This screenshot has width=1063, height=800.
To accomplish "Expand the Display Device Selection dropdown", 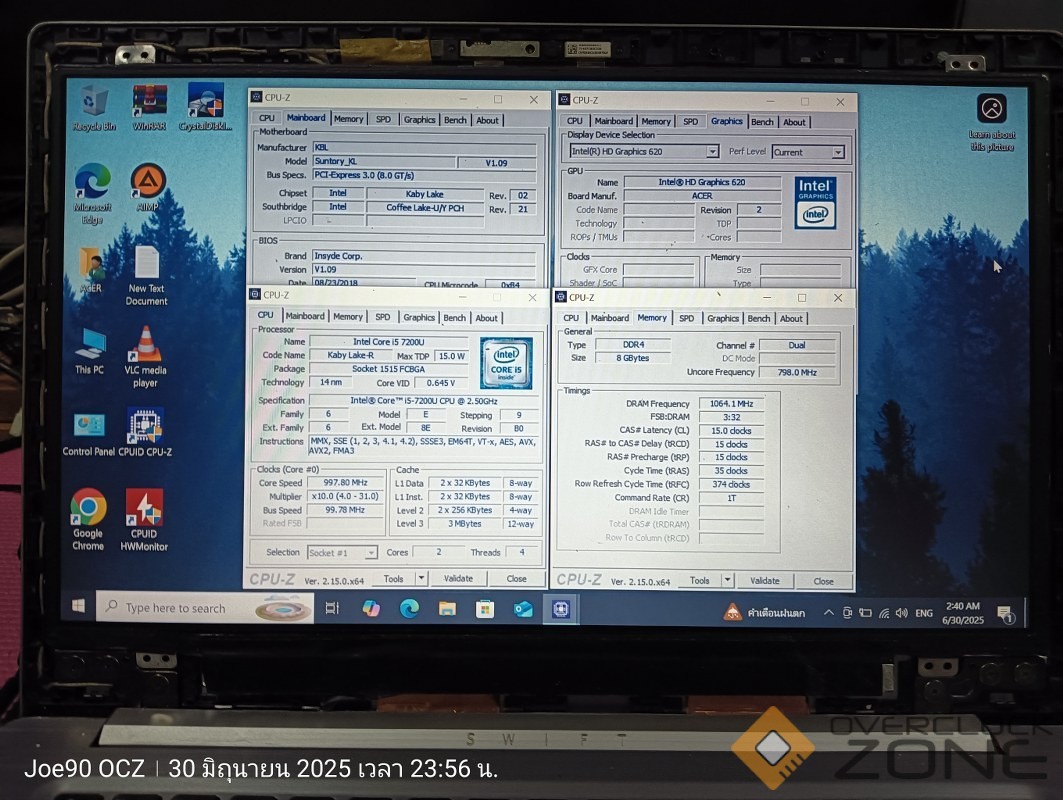I will (712, 152).
